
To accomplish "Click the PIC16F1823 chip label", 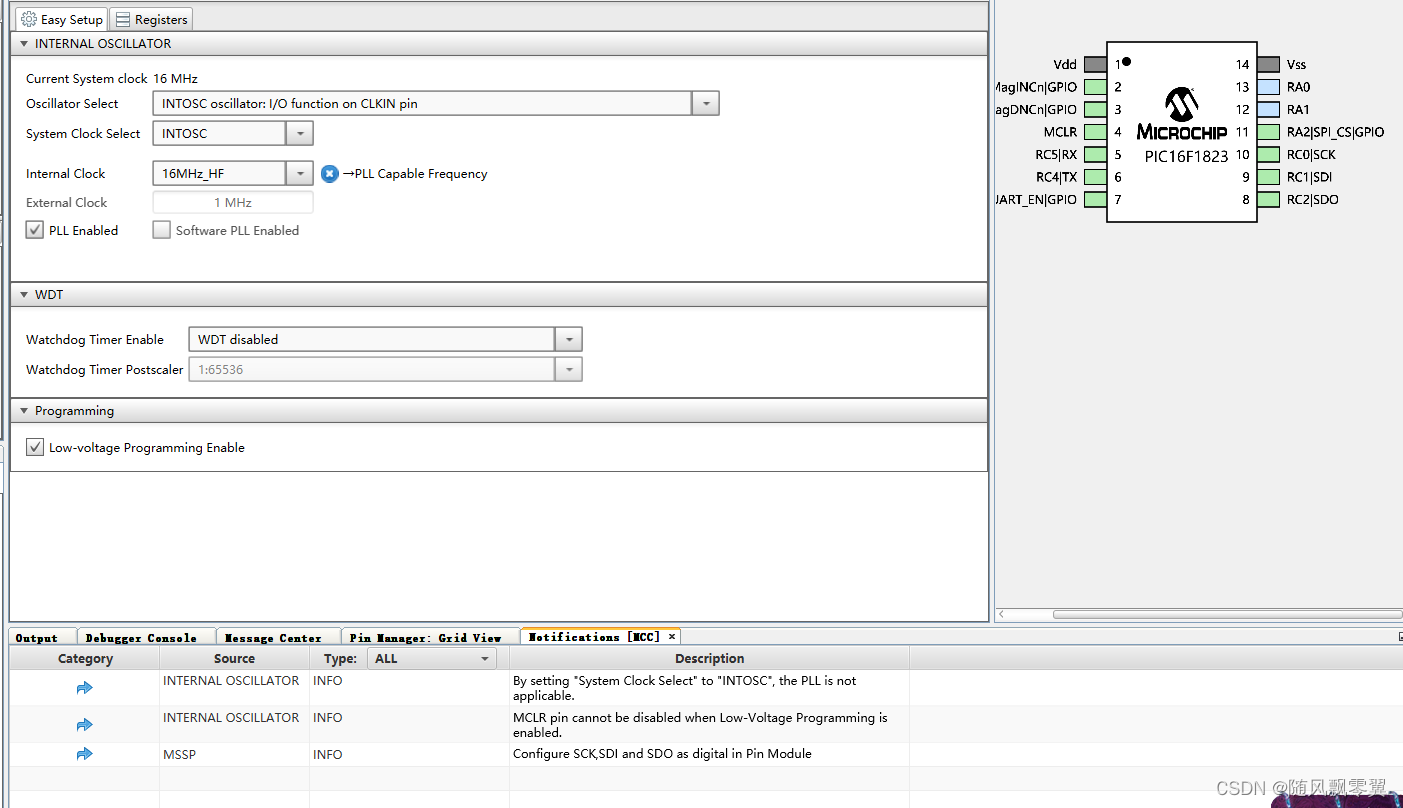I will point(1186,156).
